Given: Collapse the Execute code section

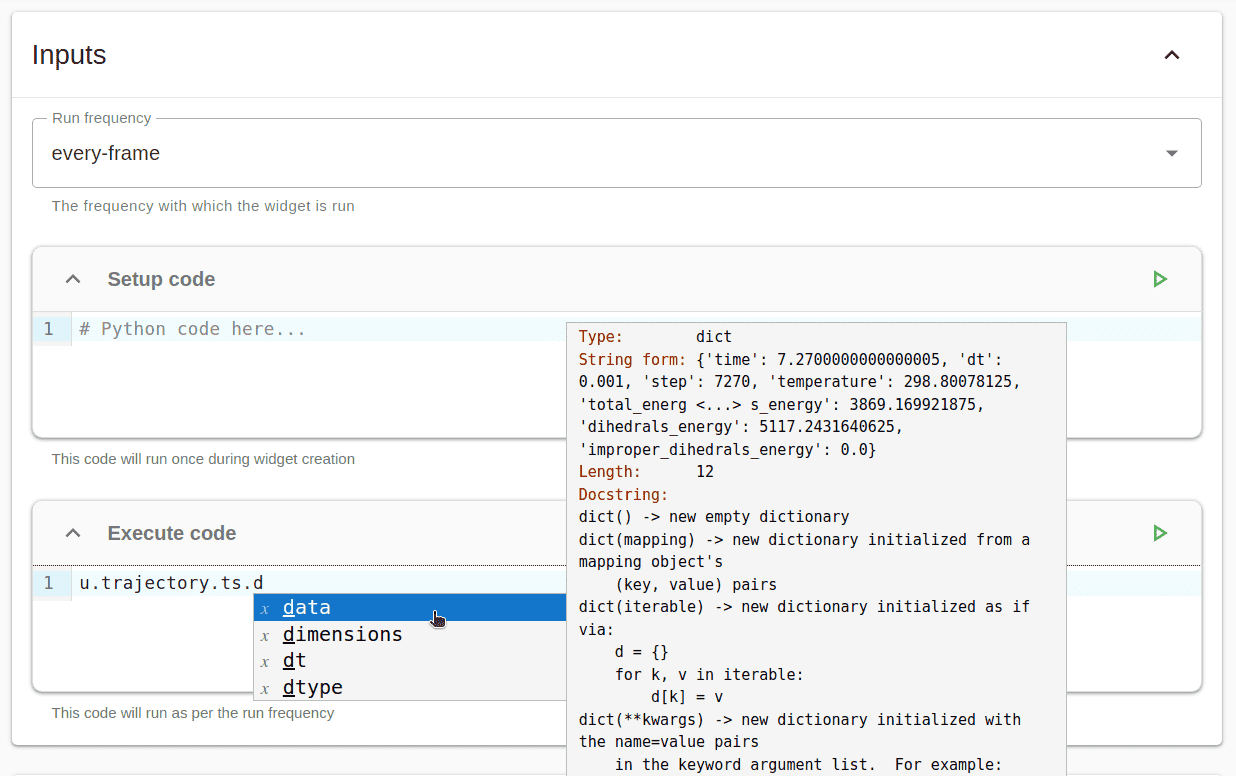Looking at the screenshot, I should (x=72, y=533).
